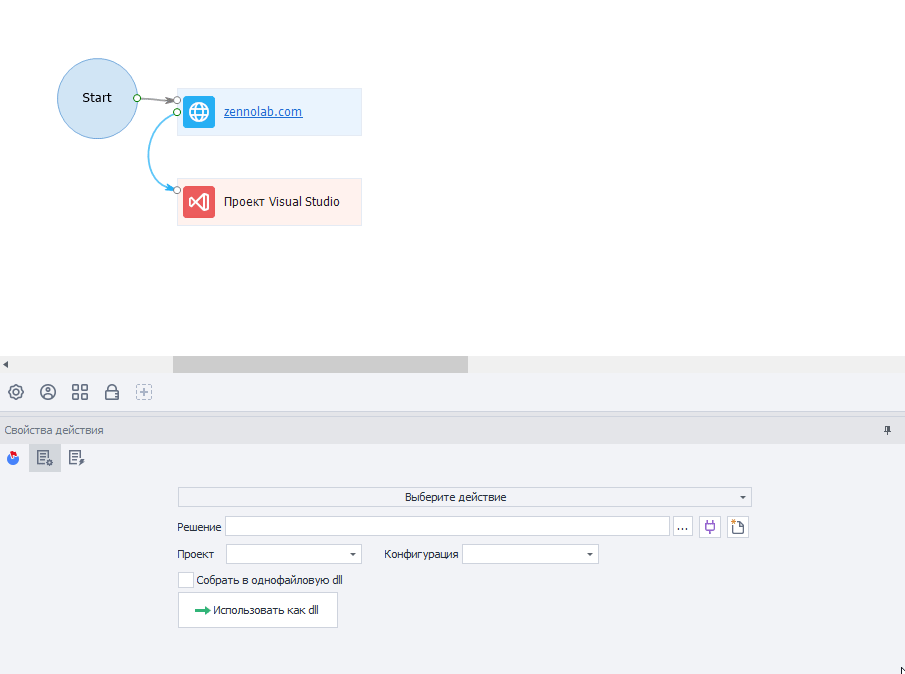Open the Конфигурация dropdown list
Image resolution: width=905 pixels, height=674 pixels.
tap(530, 554)
